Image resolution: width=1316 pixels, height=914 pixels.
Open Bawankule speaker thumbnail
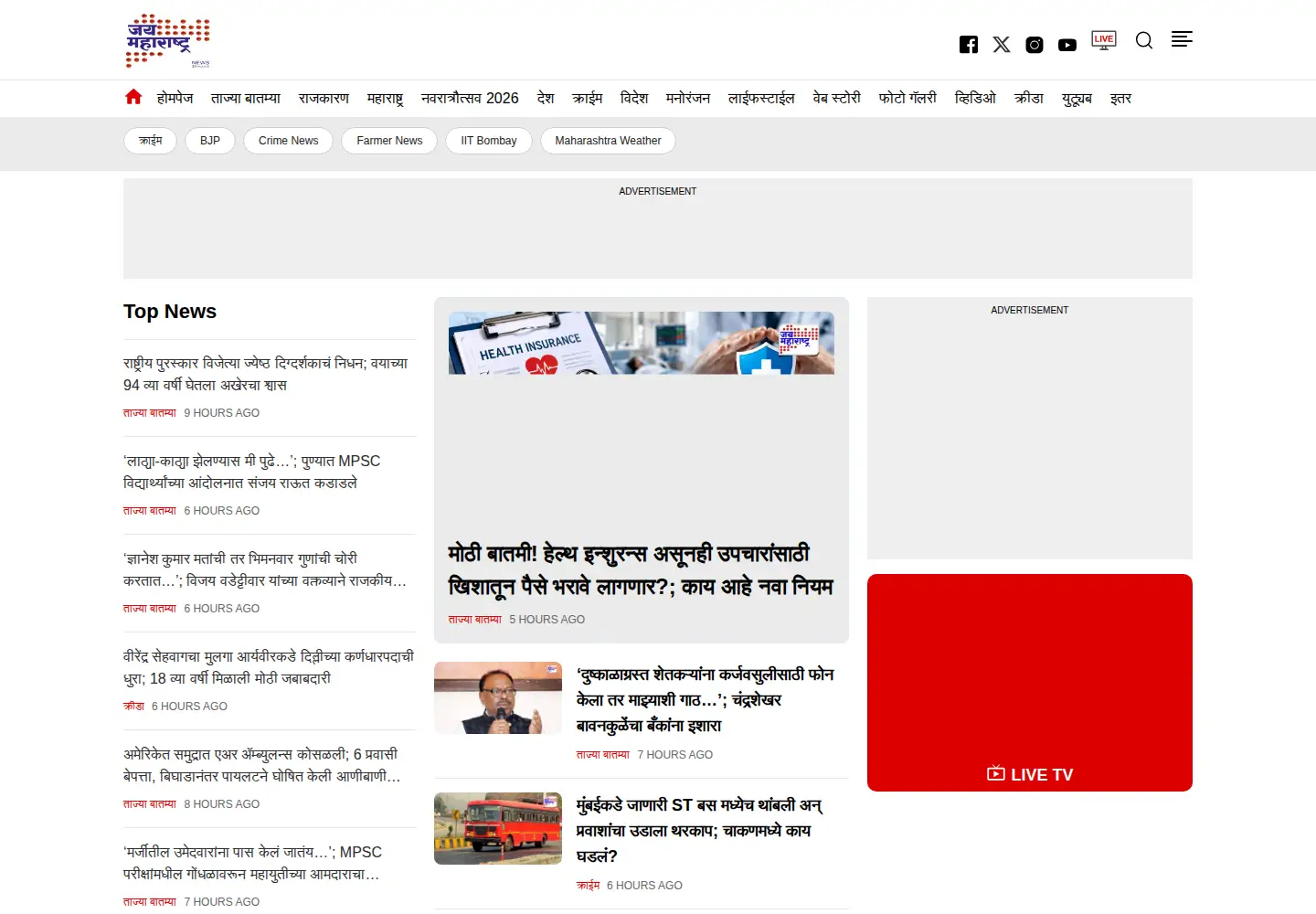[498, 698]
